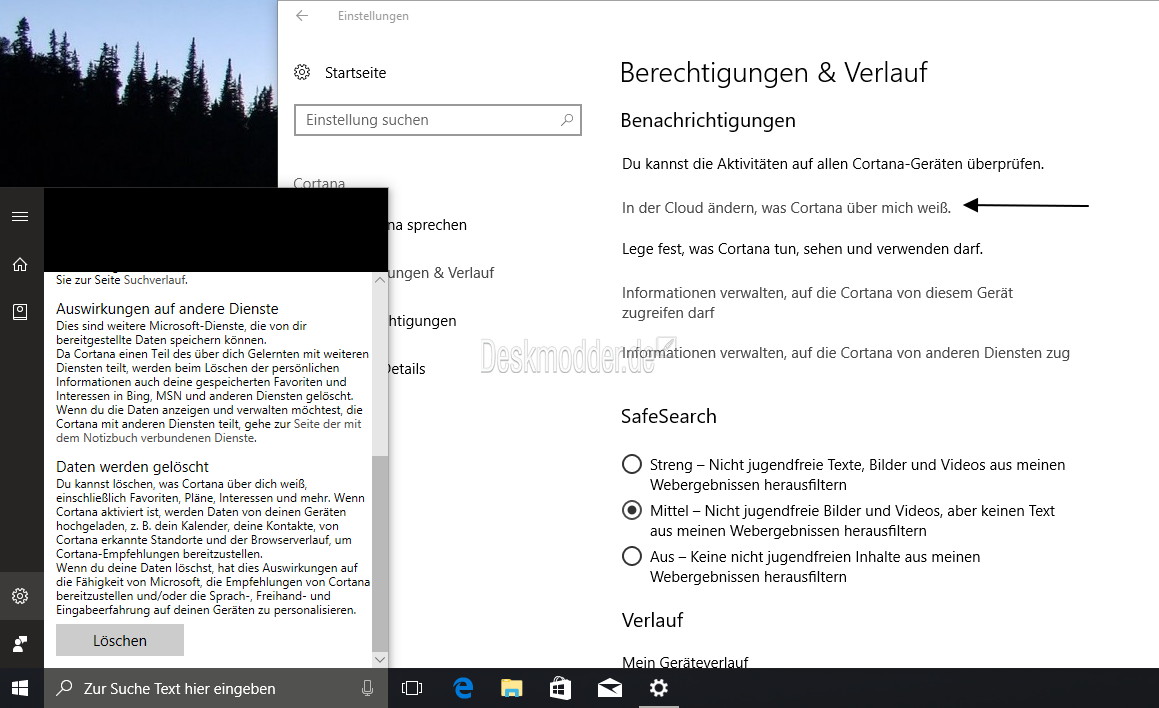This screenshot has width=1159, height=708.
Task: Click the Benachrichtigungen section heading
Action: [707, 120]
